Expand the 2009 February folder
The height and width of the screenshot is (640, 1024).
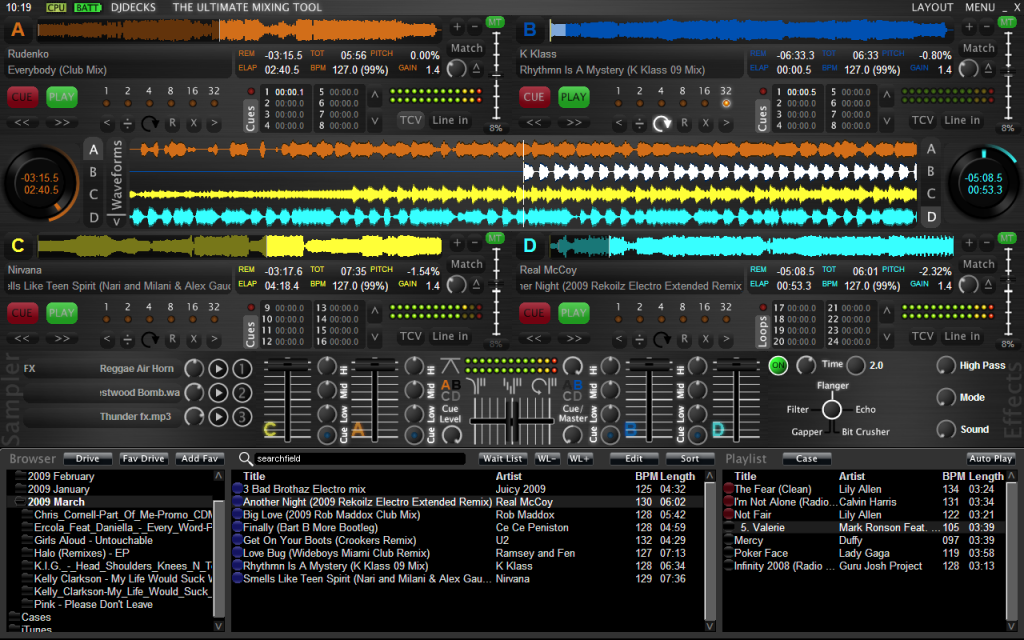click(x=19, y=475)
